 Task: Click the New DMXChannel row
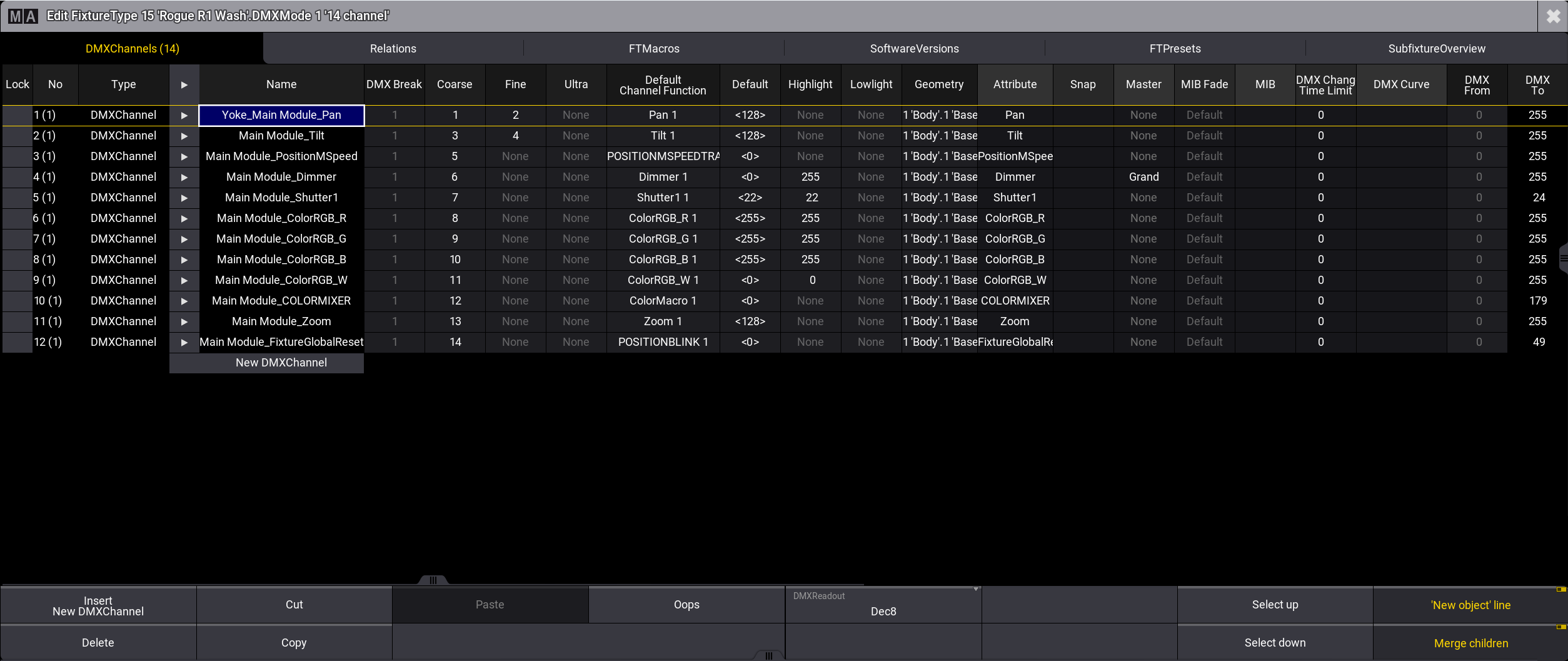(281, 363)
